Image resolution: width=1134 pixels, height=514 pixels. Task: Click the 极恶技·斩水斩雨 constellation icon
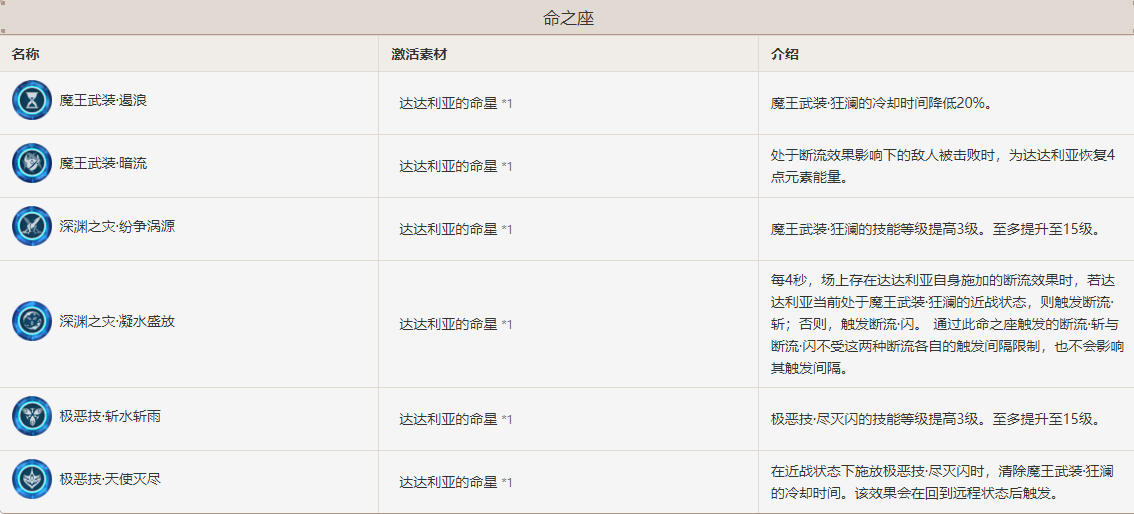32,416
